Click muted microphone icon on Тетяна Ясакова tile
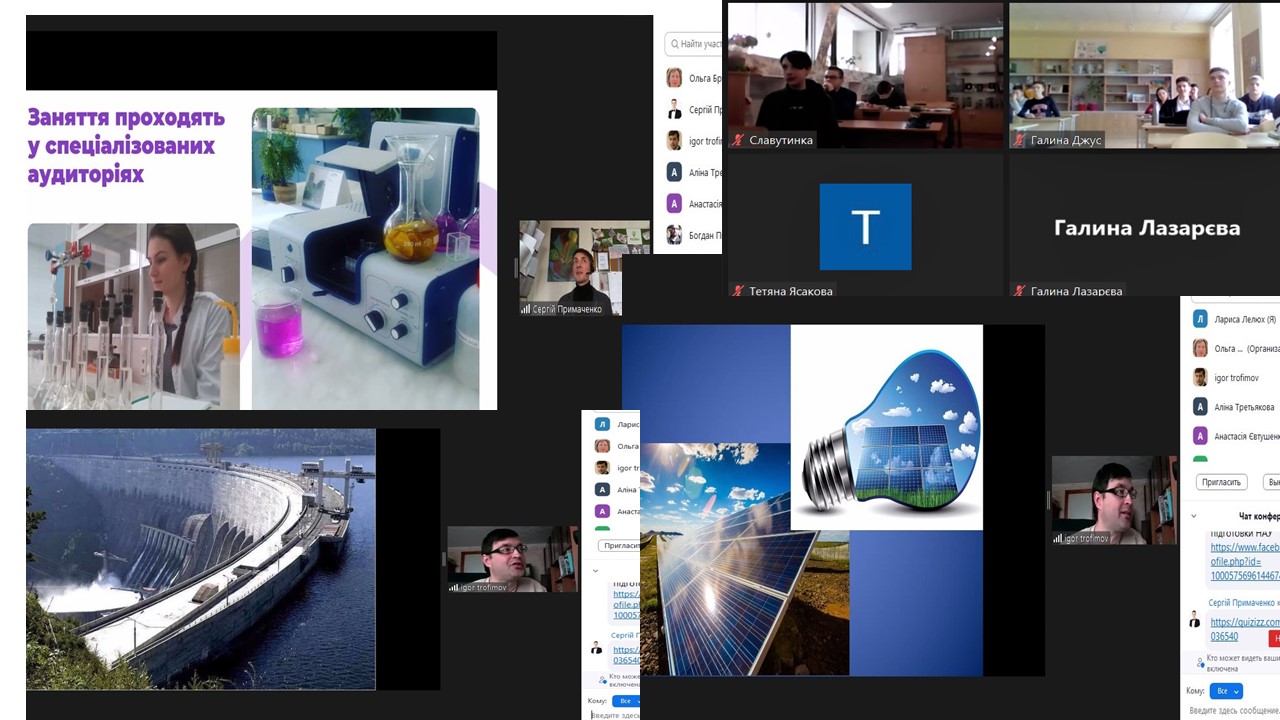The width and height of the screenshot is (1280, 720). pos(738,291)
